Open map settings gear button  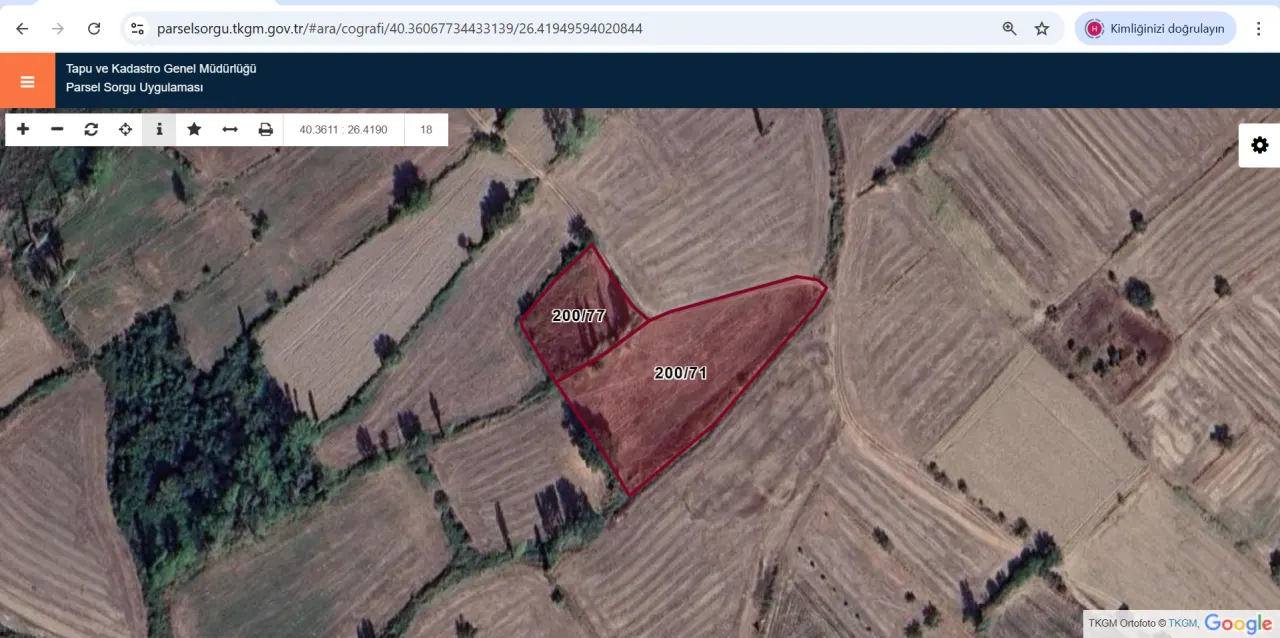(1259, 145)
